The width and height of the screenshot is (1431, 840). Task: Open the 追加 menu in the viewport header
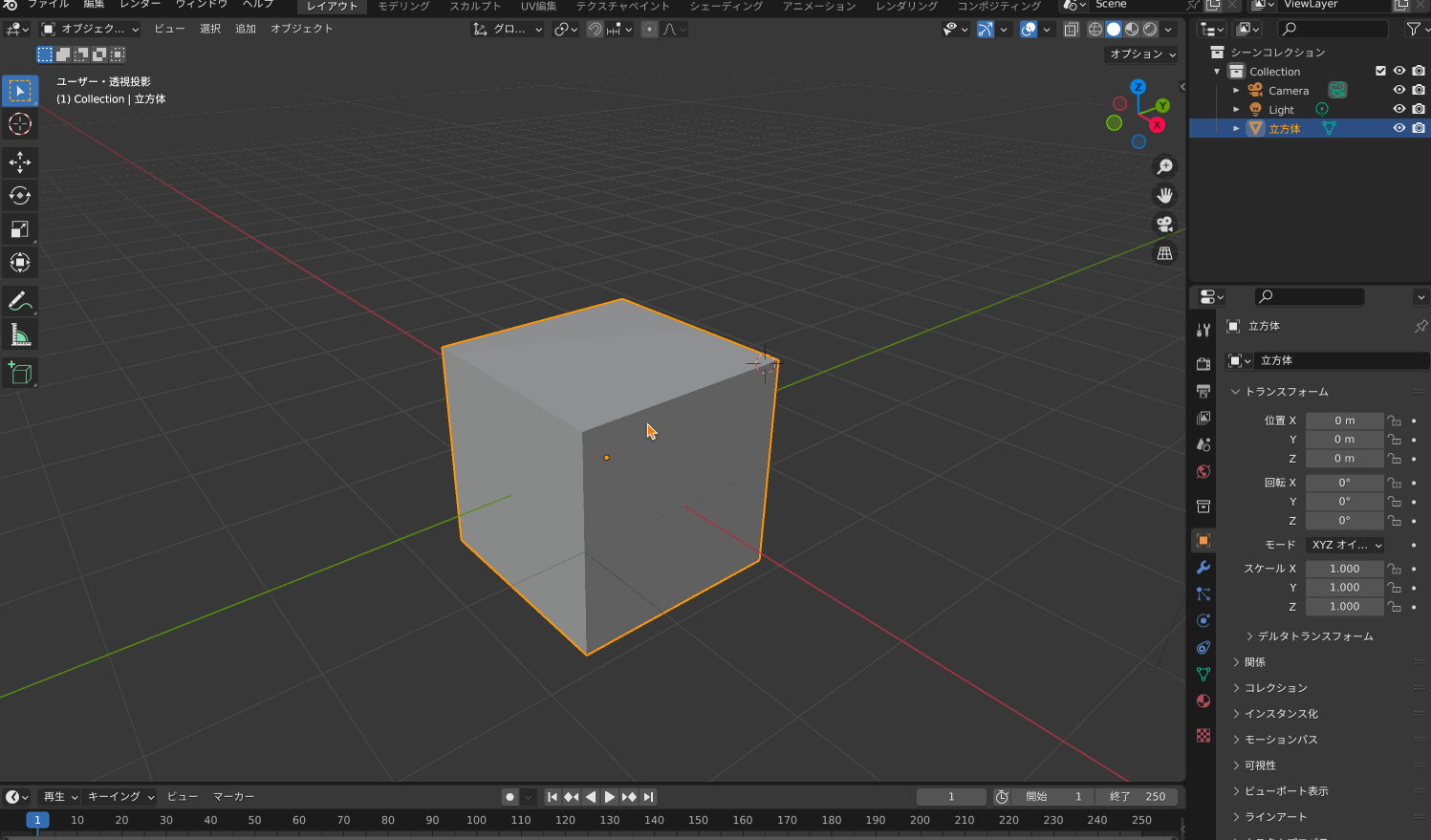pos(246,29)
